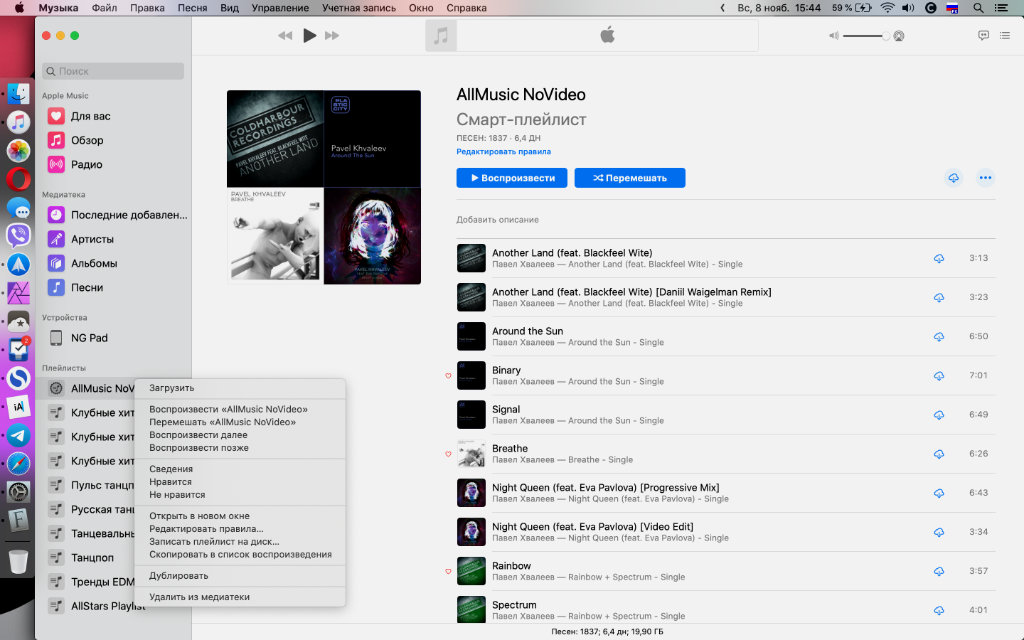Select Воспроизвести позже in context menu
This screenshot has height=640, width=1024.
[240, 448]
